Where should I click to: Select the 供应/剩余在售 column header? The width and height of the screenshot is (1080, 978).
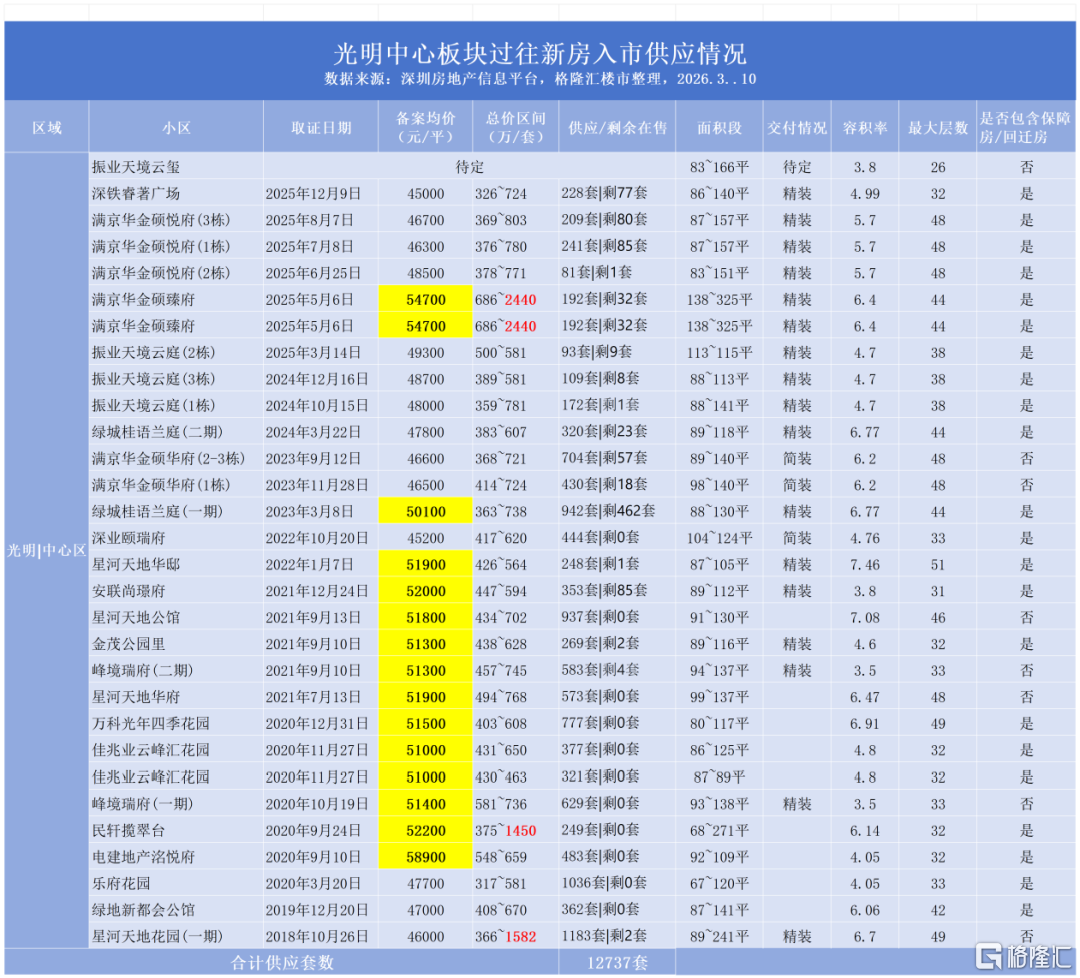(x=617, y=128)
